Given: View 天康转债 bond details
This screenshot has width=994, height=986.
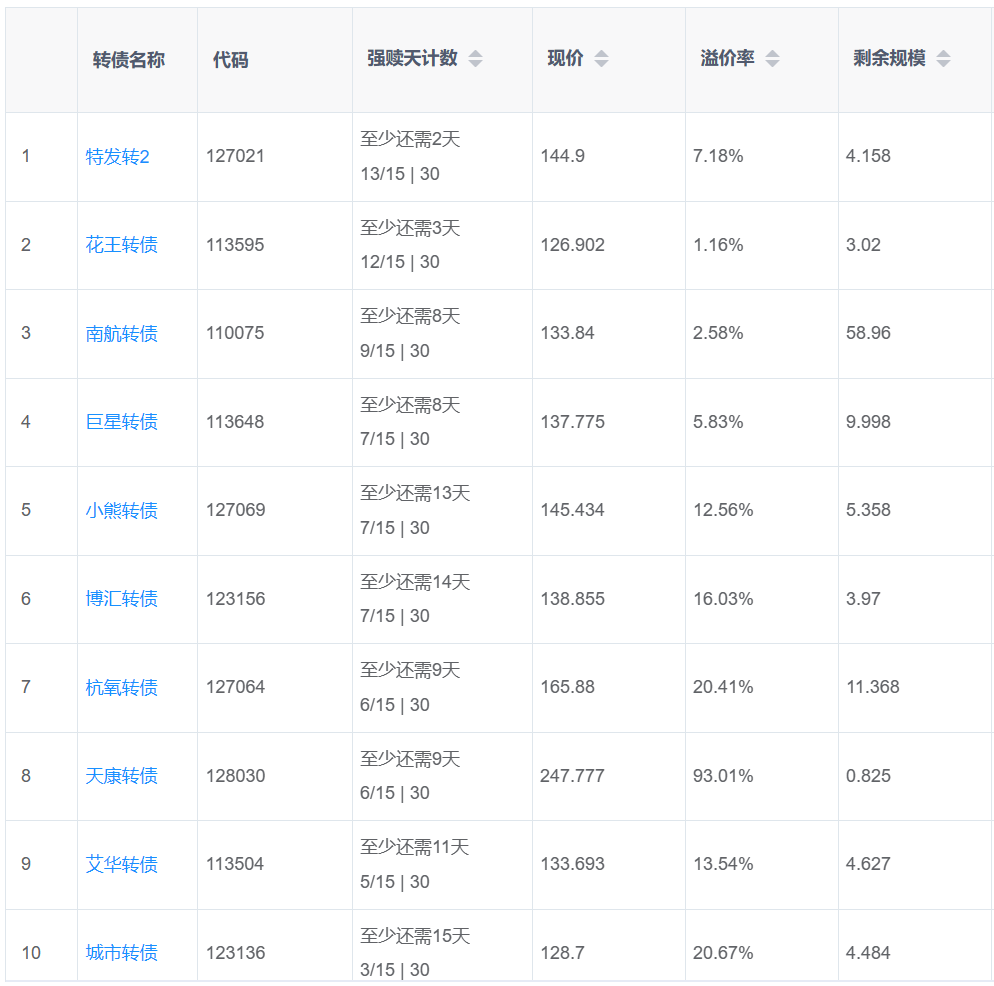Looking at the screenshot, I should click(x=121, y=776).
